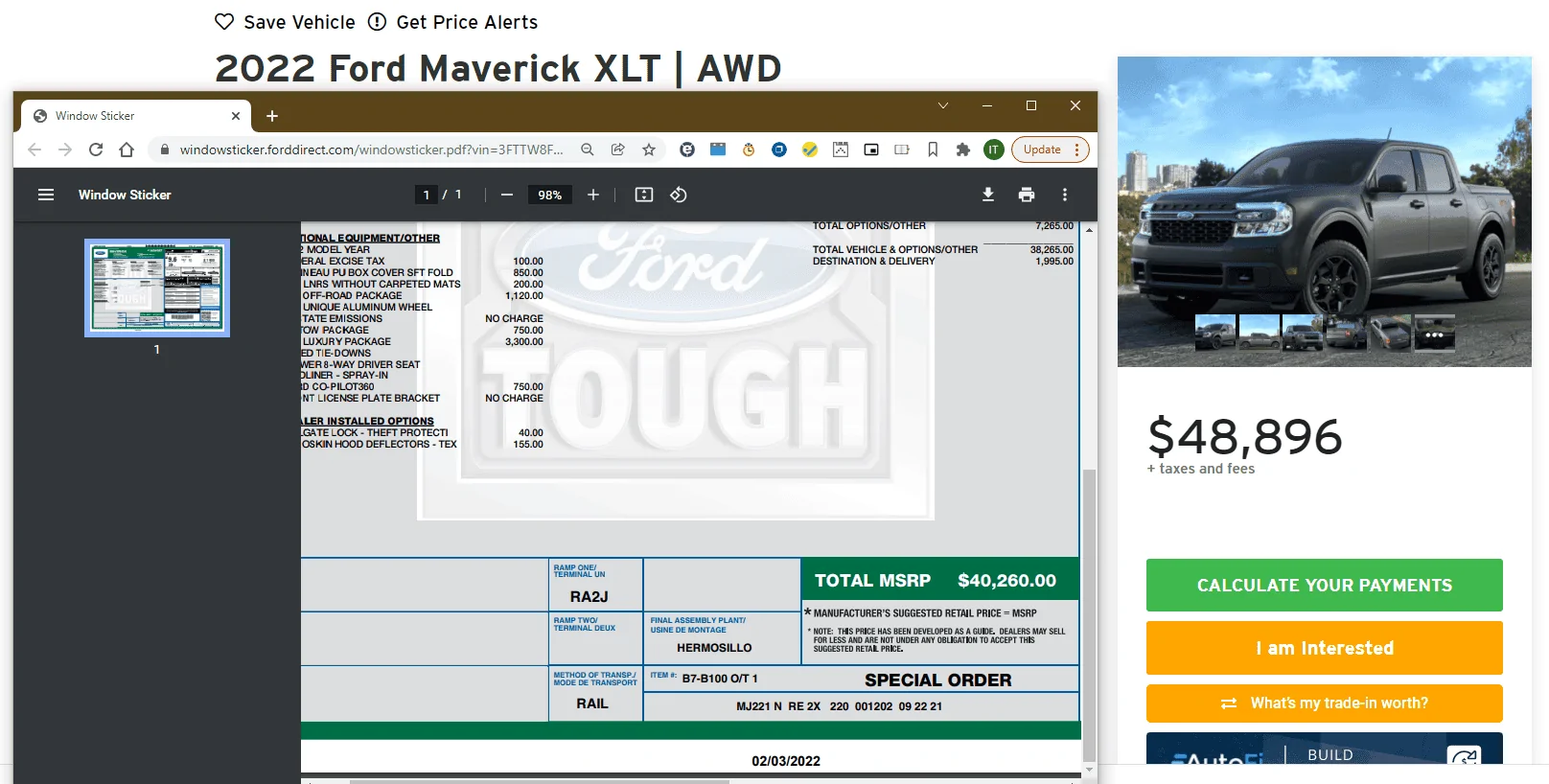Screen dimensions: 1549x784
Task: Download the window sticker PDF
Action: [988, 195]
